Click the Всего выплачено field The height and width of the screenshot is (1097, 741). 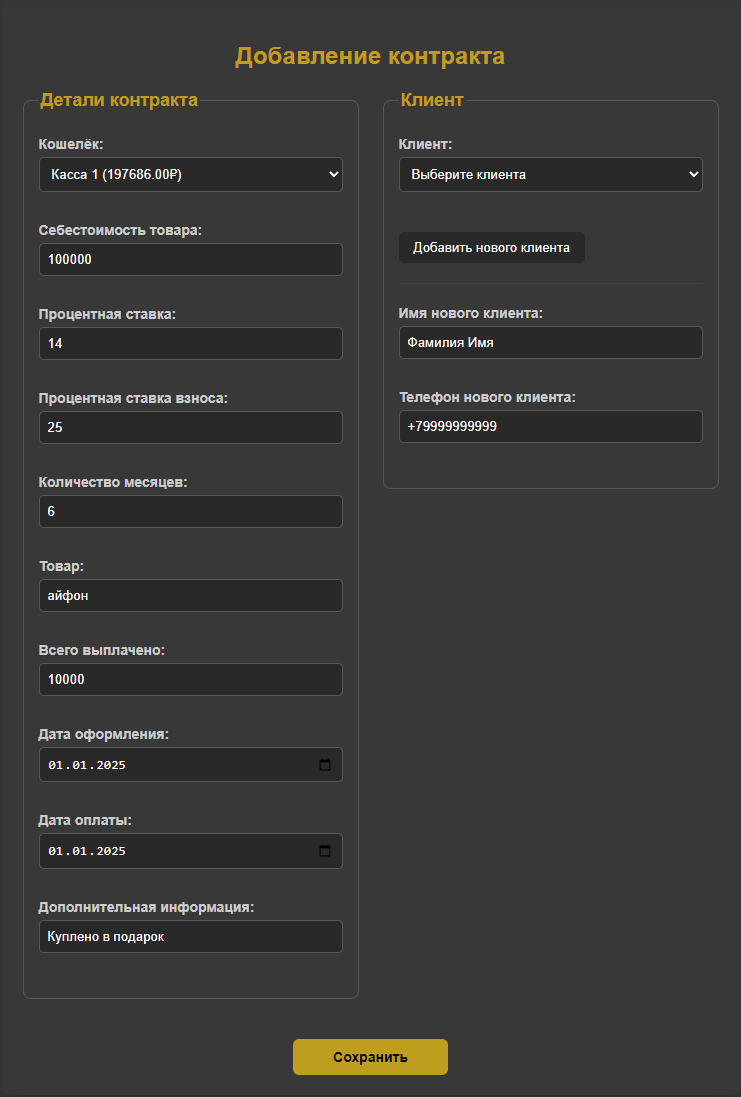point(190,679)
